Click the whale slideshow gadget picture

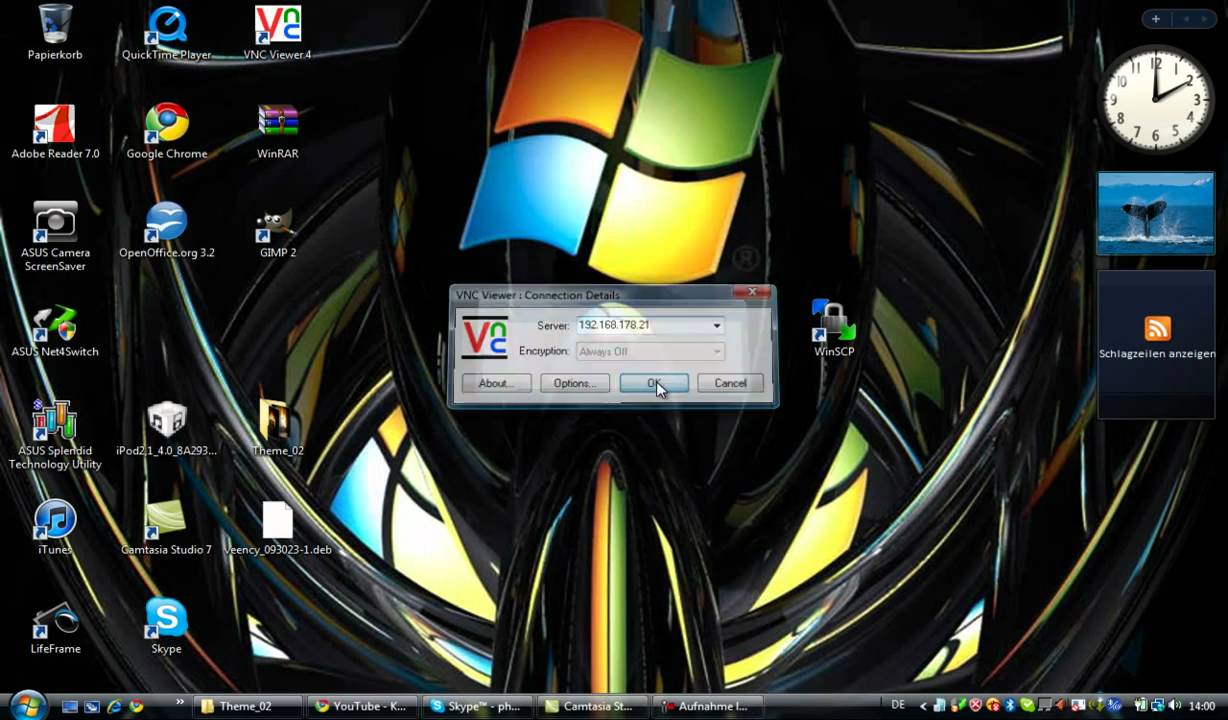pyautogui.click(x=1156, y=212)
